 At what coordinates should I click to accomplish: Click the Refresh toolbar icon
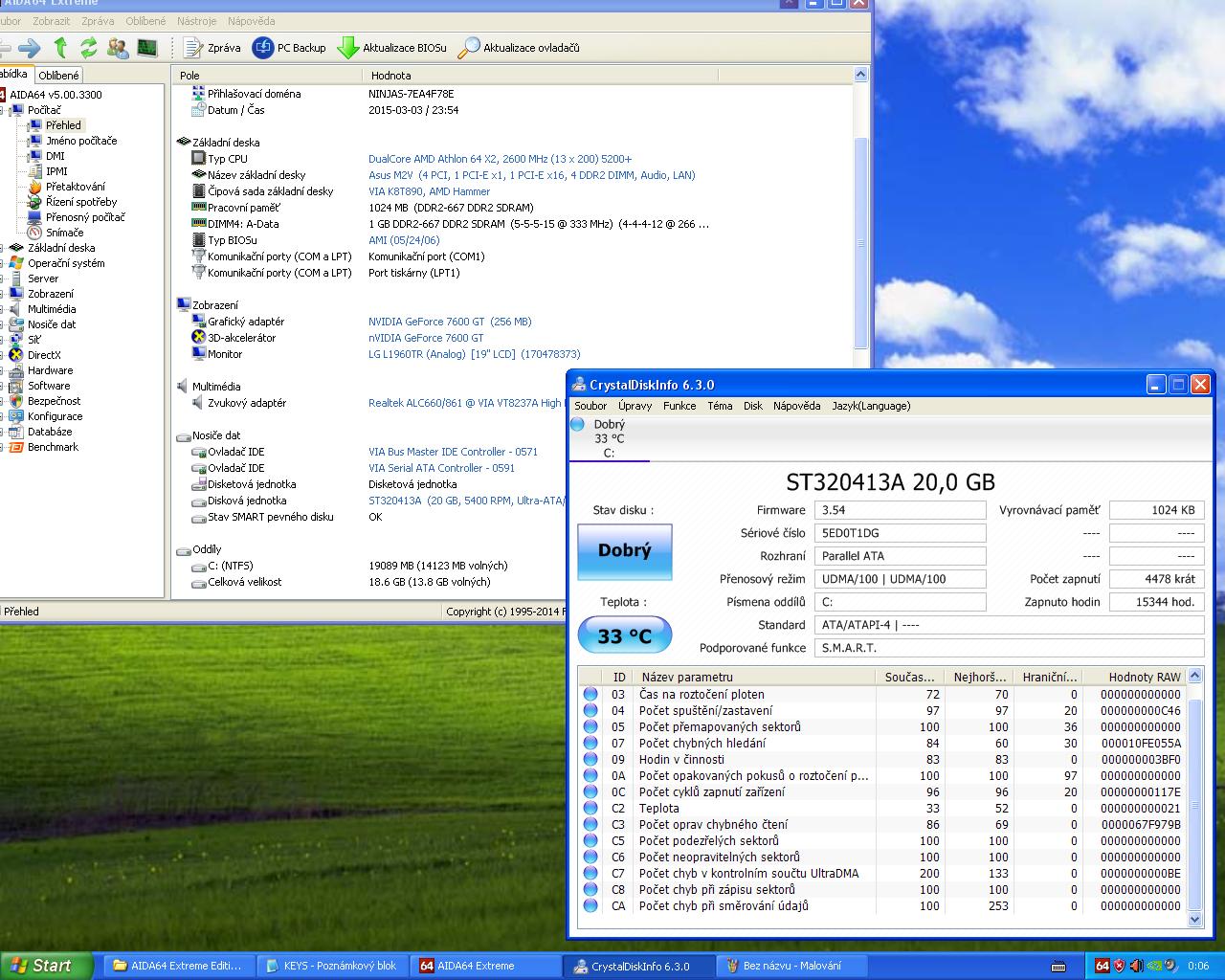click(x=89, y=48)
